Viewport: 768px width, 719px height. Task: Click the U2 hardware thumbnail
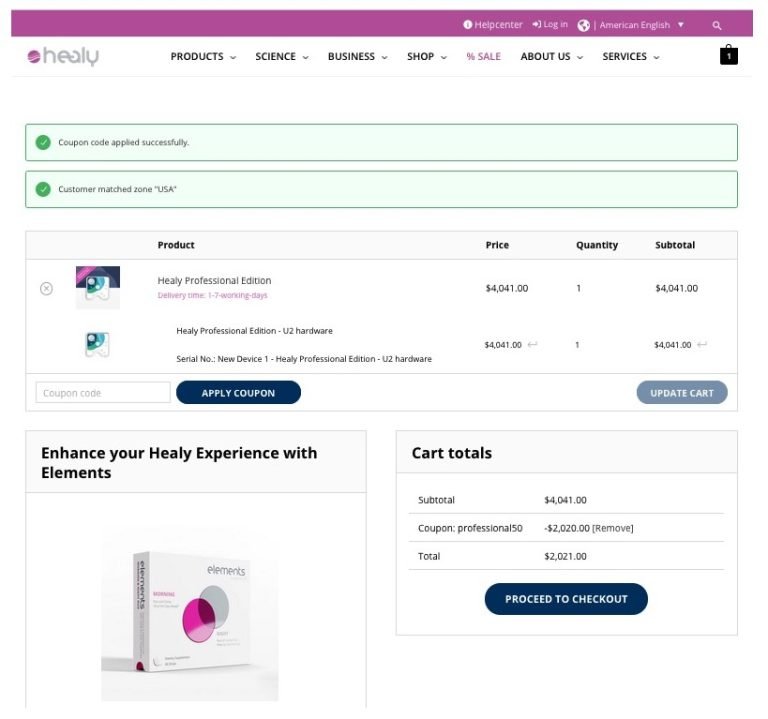point(97,344)
